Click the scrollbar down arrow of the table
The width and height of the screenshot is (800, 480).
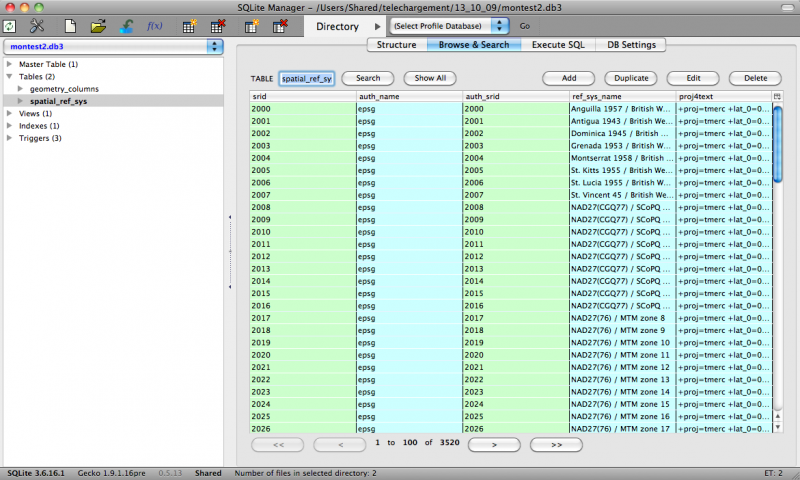pyautogui.click(x=778, y=427)
